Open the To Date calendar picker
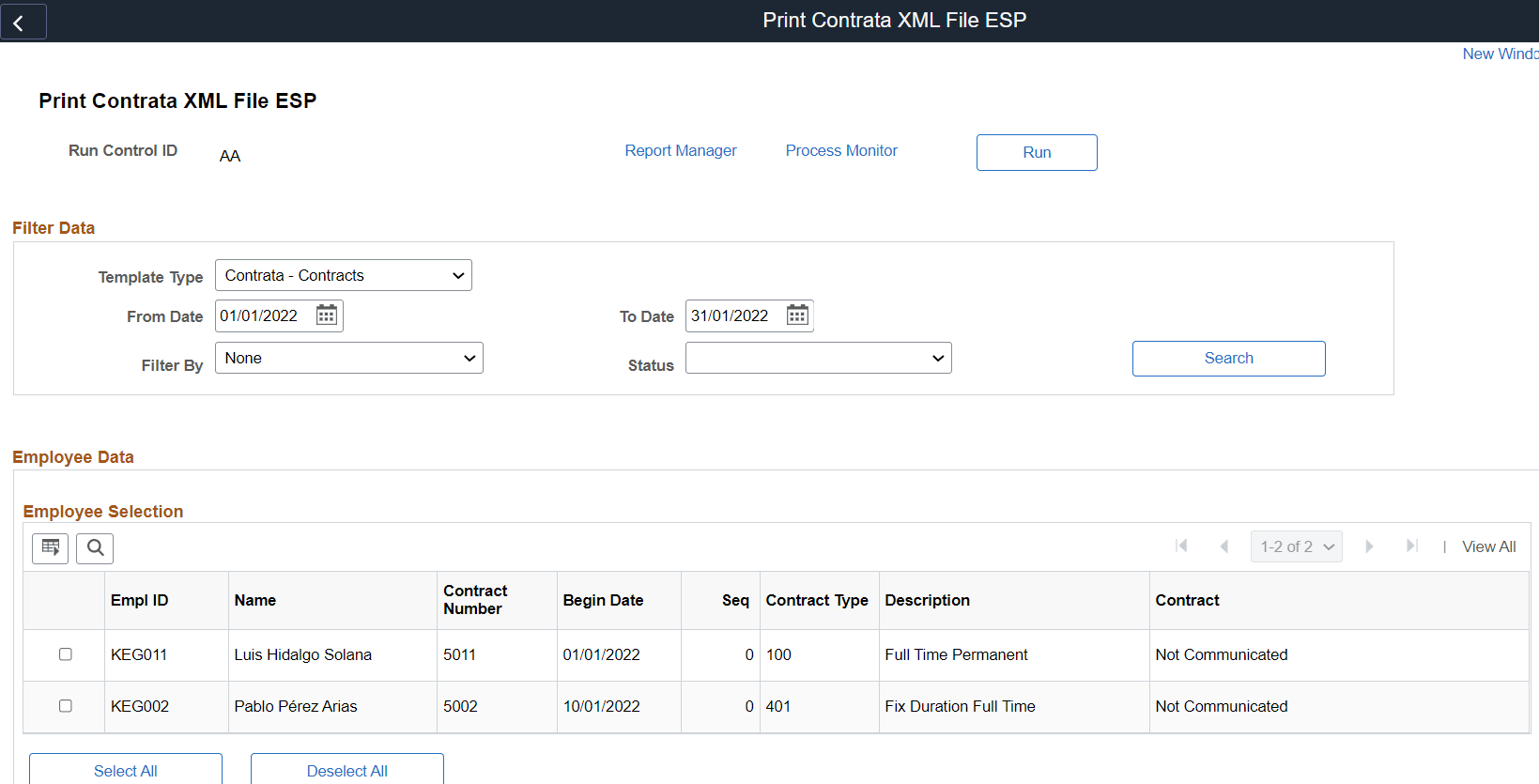 point(797,315)
